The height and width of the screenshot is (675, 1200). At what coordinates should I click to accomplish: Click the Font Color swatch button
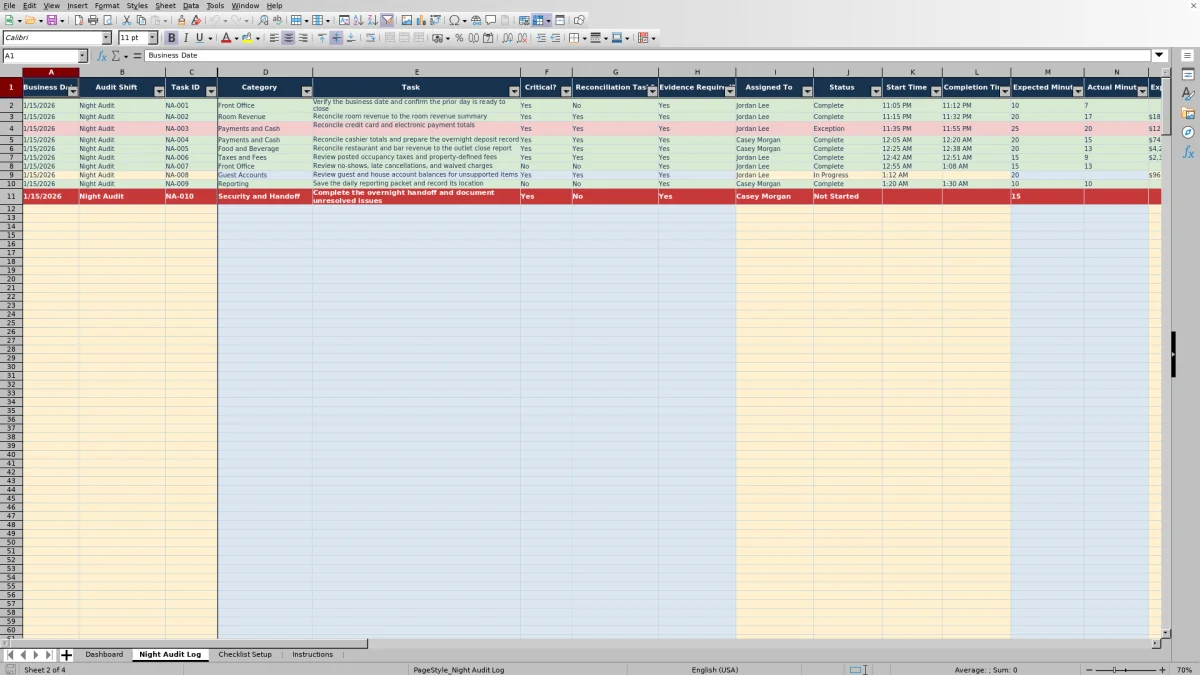coord(225,38)
